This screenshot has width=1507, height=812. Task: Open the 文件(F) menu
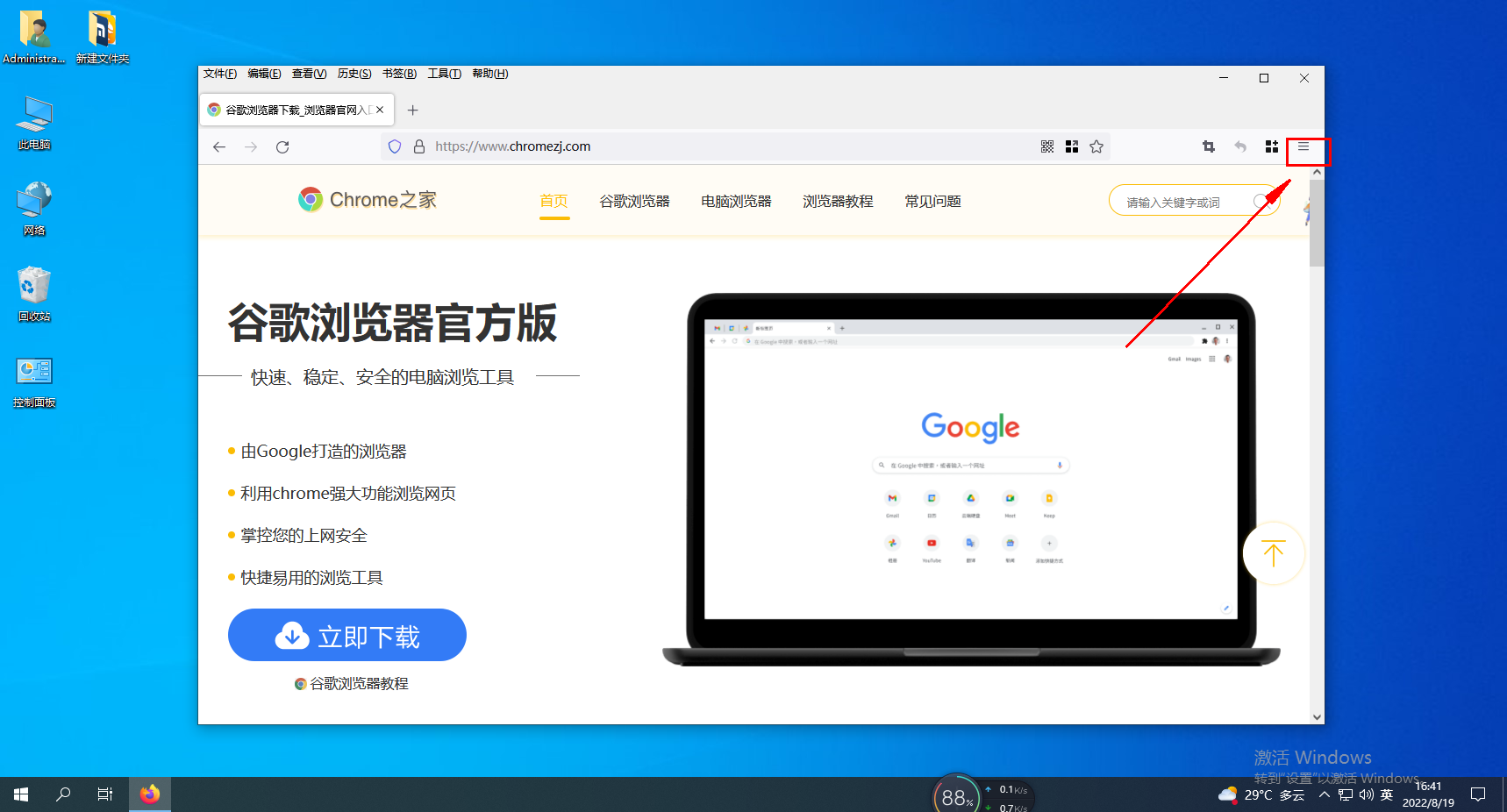[x=220, y=74]
